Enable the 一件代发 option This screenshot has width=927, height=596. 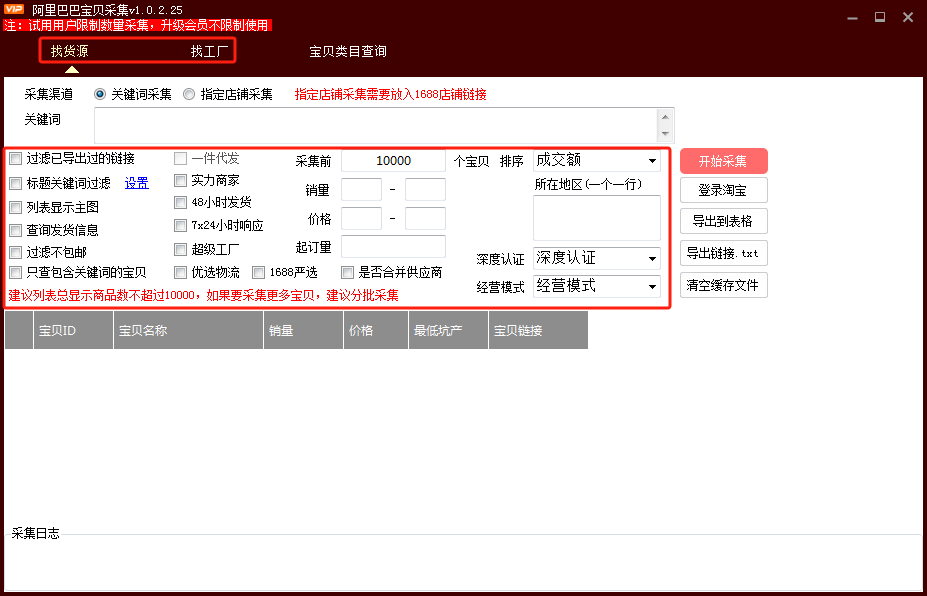point(180,158)
